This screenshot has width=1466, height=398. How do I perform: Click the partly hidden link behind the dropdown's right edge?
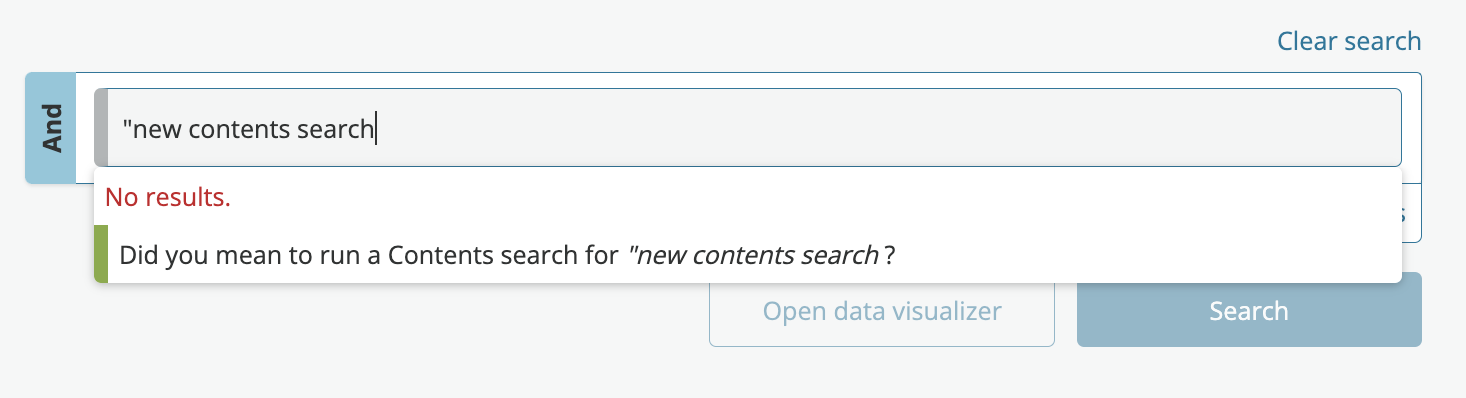[1404, 214]
